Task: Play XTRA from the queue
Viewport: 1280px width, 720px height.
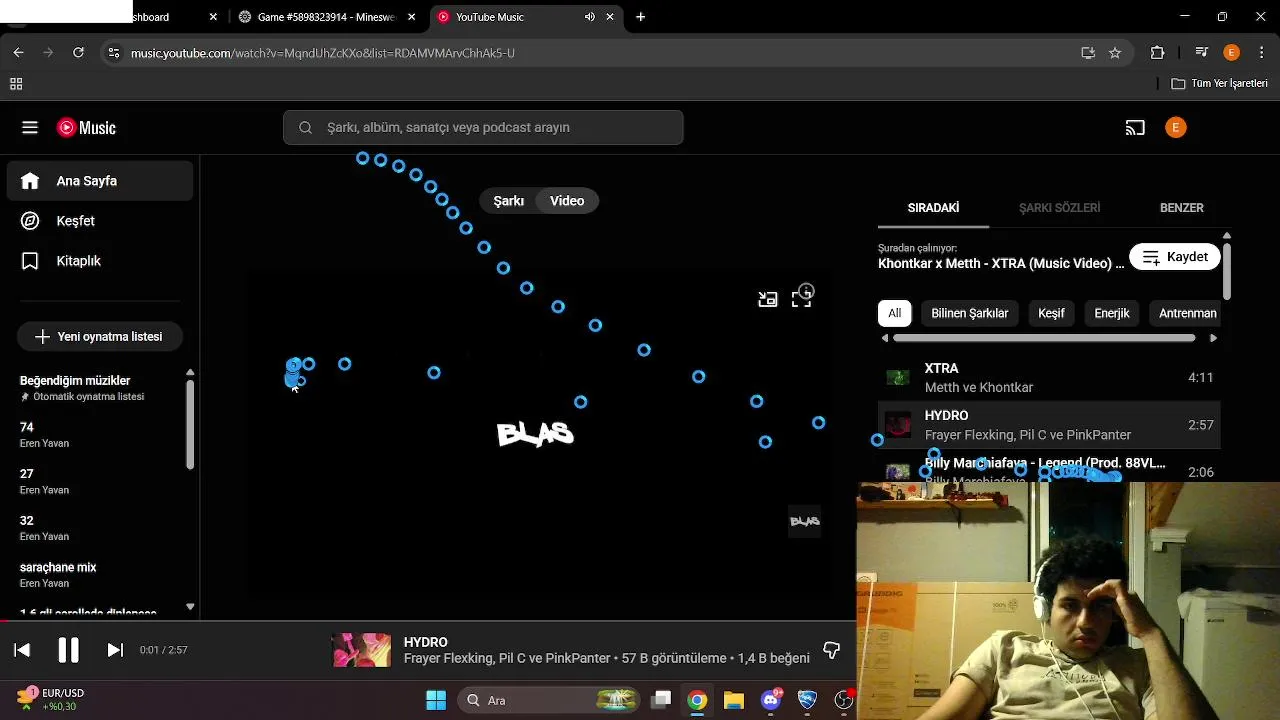Action: 1049,378
